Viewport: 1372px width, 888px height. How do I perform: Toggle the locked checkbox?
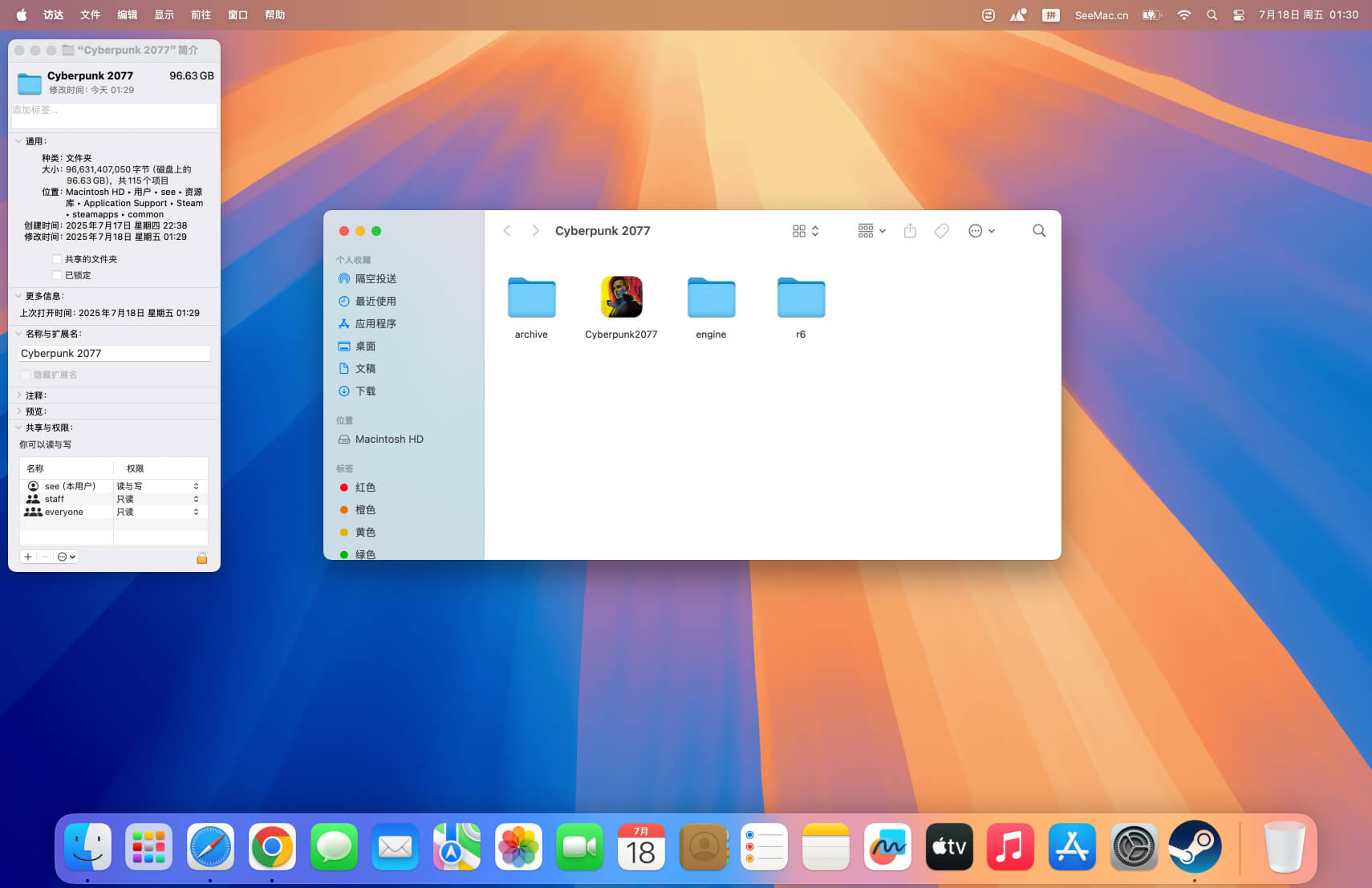tap(57, 275)
